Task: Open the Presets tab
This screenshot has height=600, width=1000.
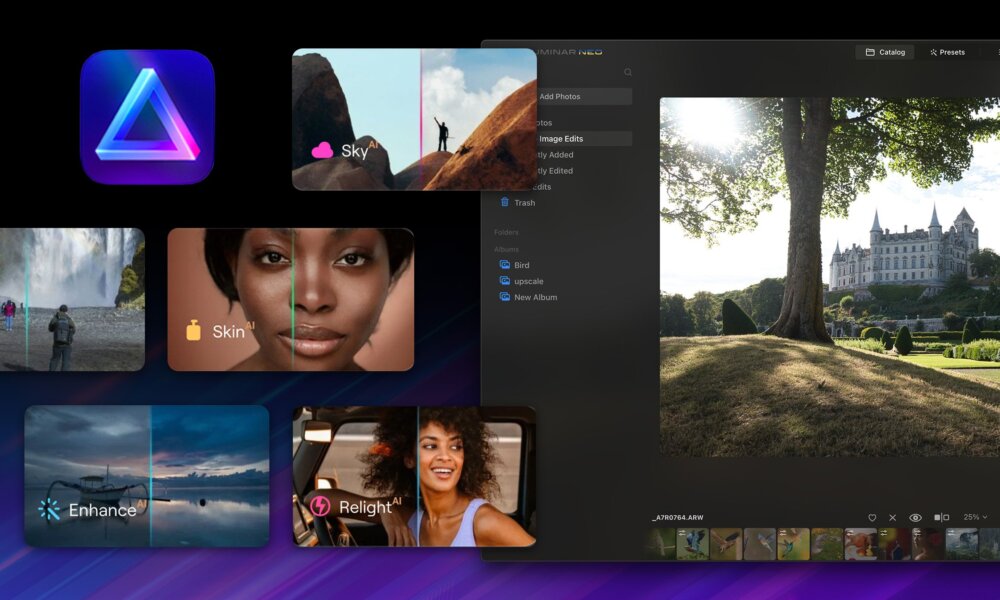Action: tap(947, 52)
